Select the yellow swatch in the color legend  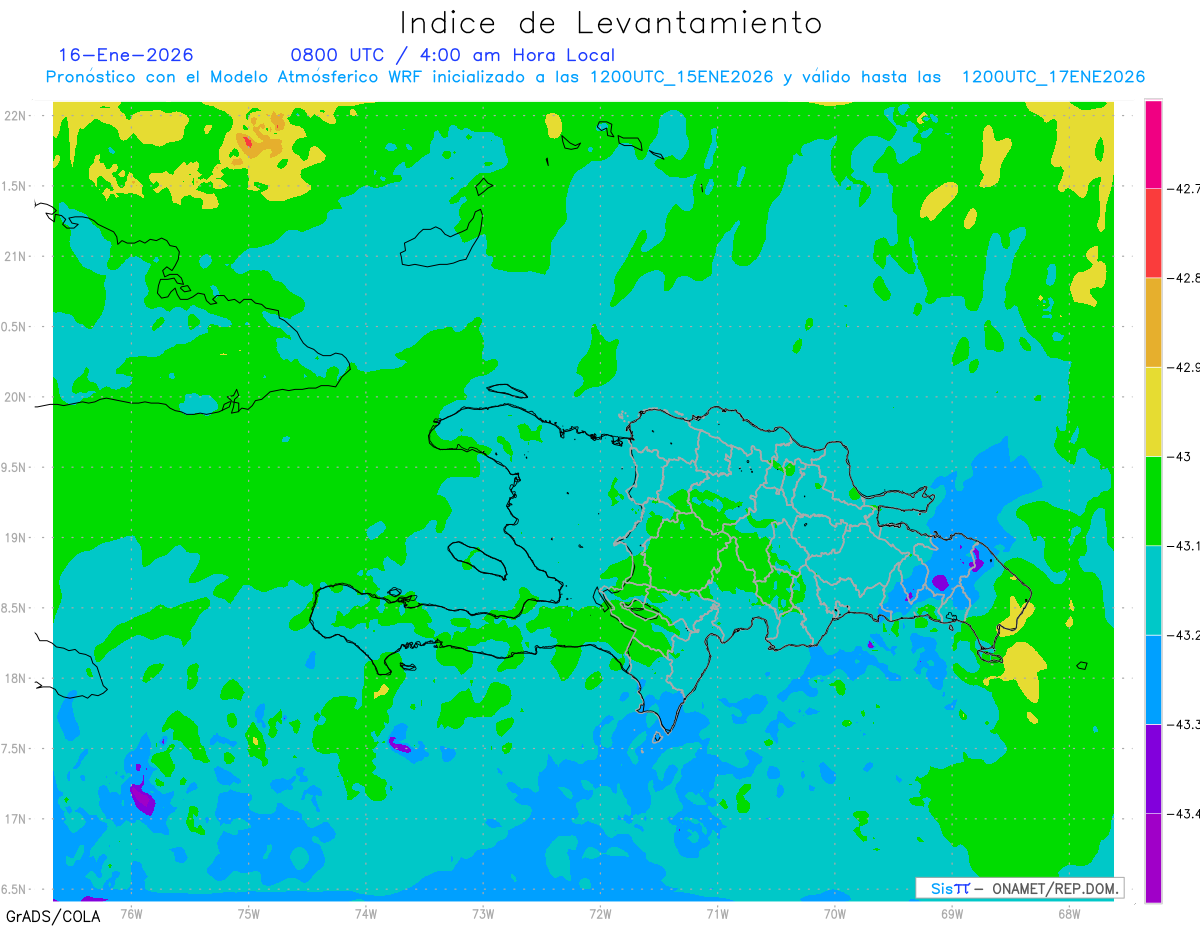1153,411
